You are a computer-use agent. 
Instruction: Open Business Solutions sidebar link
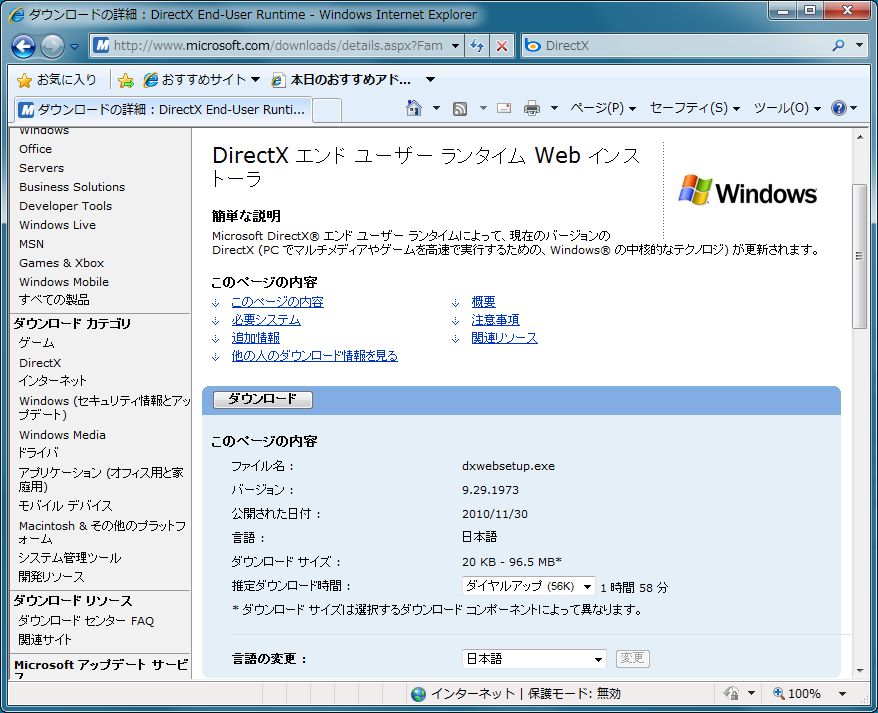pos(72,187)
